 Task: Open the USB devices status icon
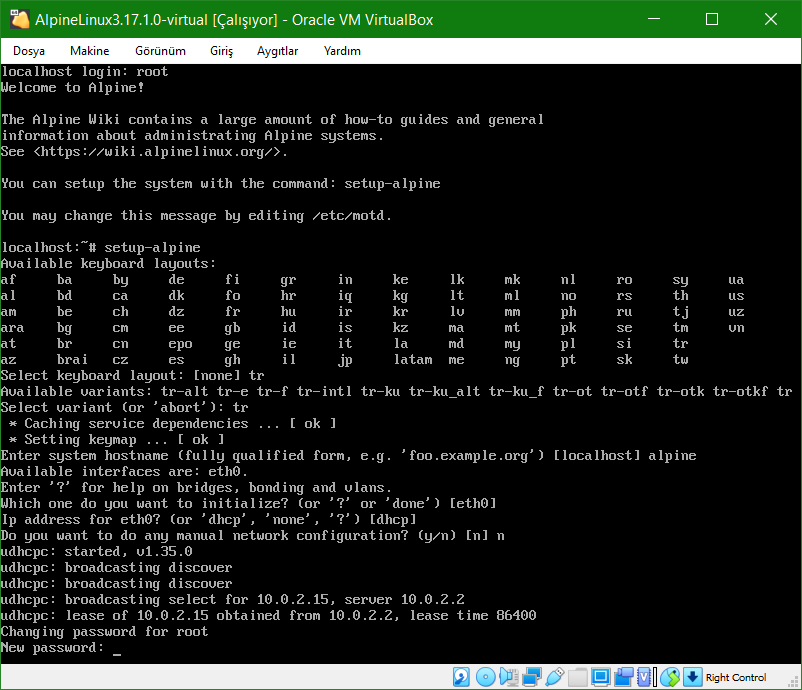(x=554, y=677)
